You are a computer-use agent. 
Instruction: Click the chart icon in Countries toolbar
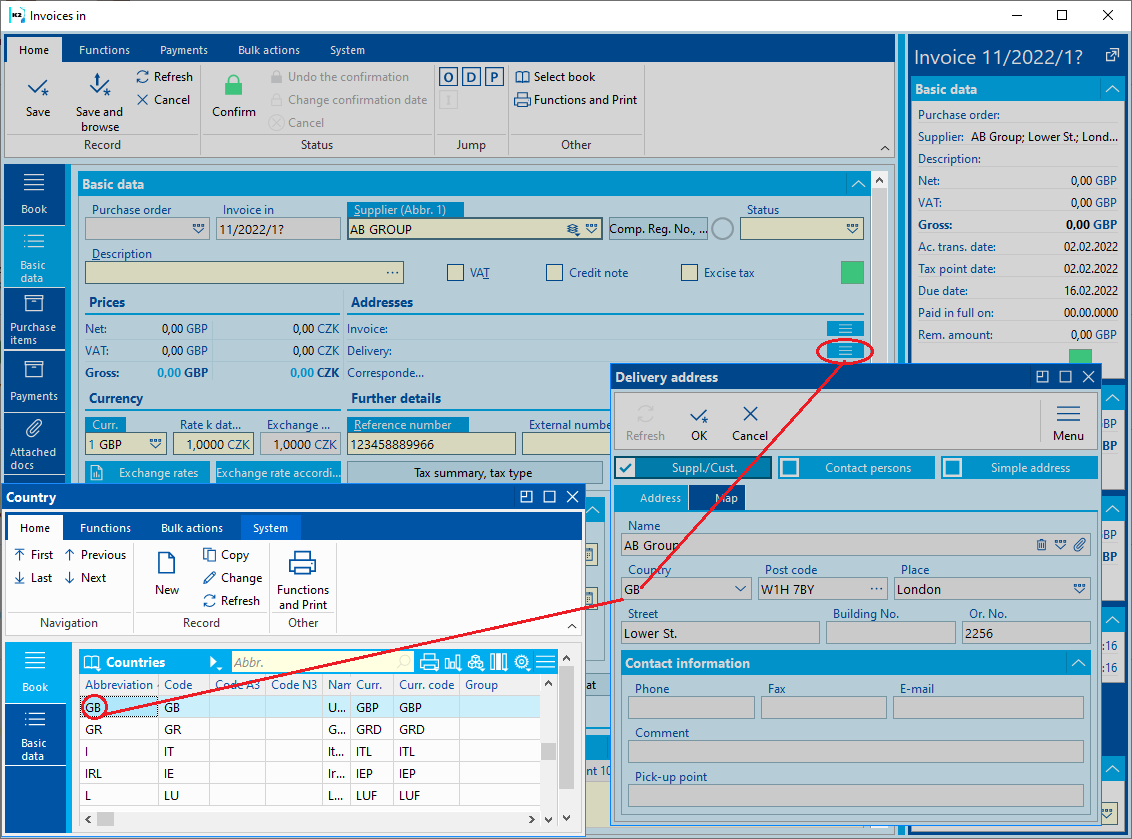pos(453,662)
